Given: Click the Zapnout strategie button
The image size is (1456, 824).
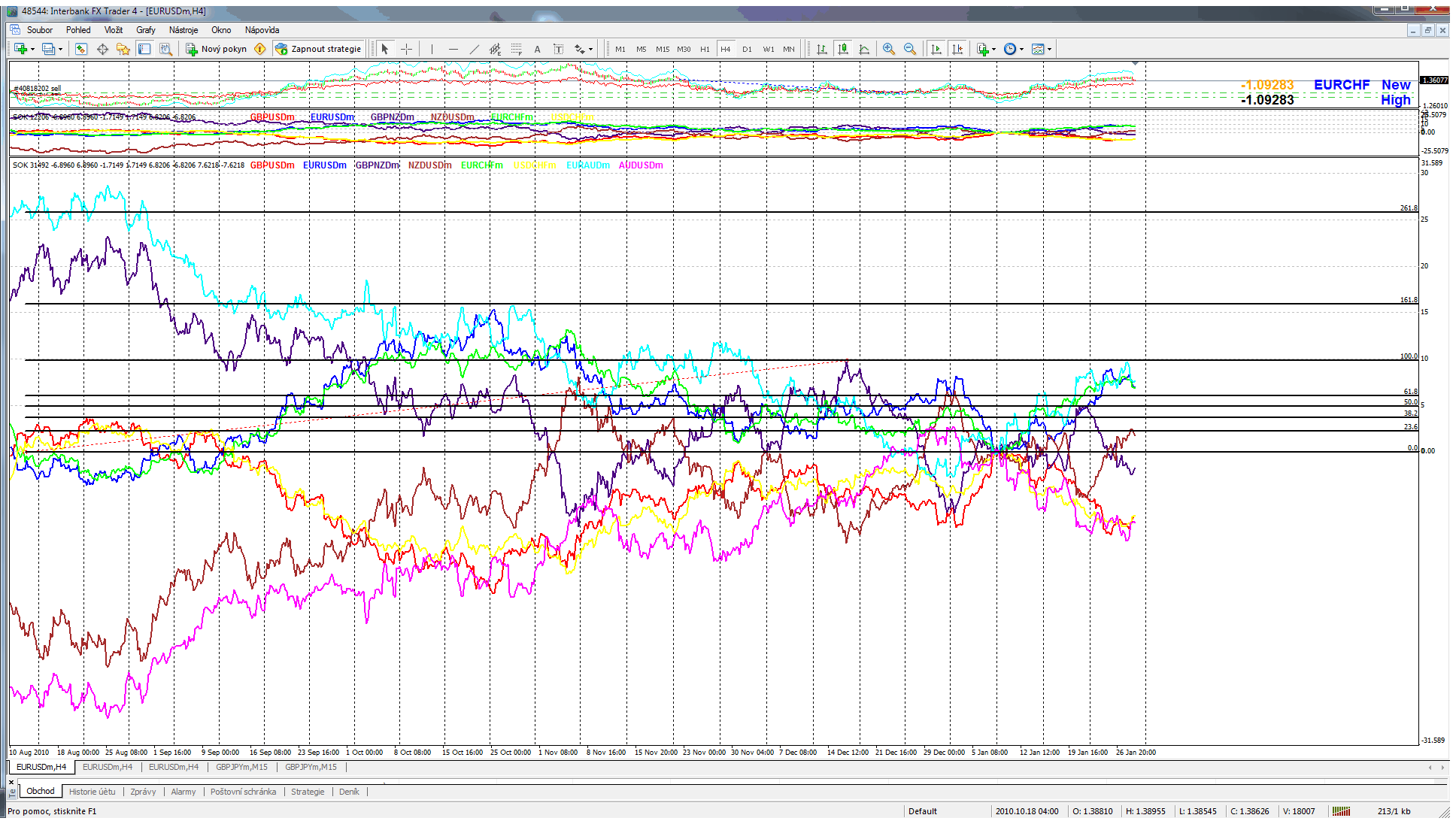Looking at the screenshot, I should (318, 49).
